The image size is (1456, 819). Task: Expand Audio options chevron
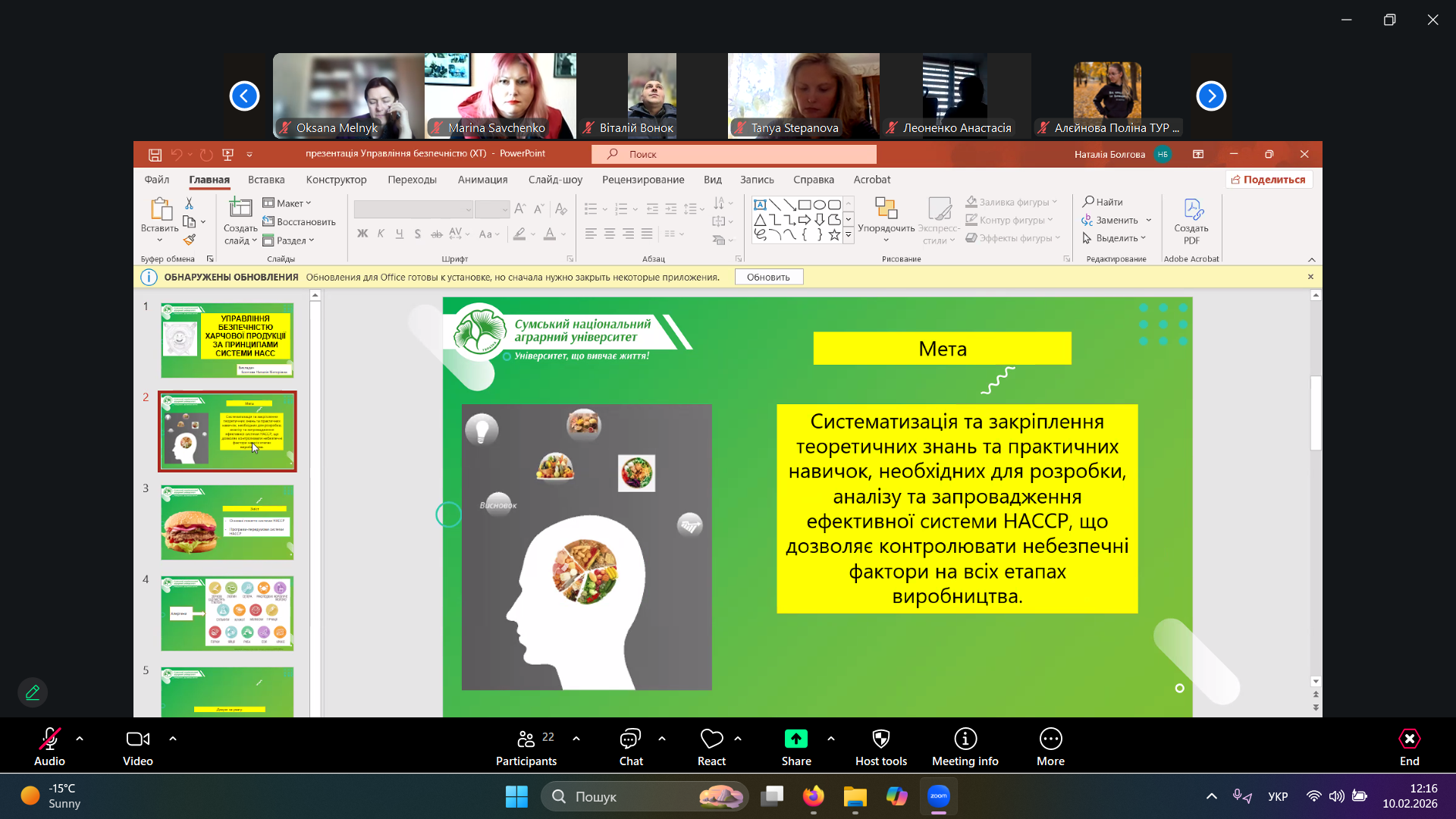coord(80,738)
